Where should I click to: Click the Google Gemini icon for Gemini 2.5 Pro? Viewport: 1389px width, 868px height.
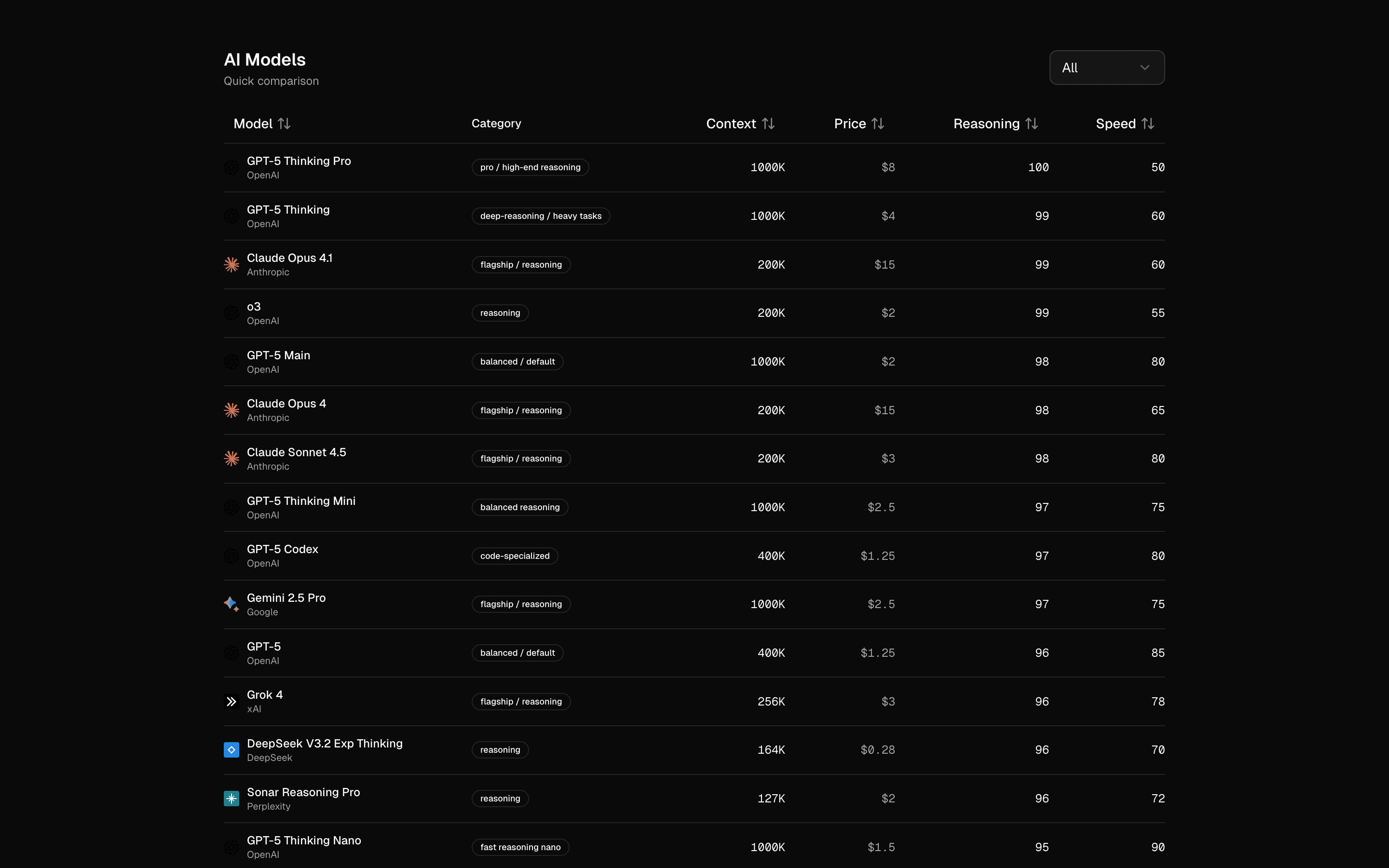click(x=231, y=604)
